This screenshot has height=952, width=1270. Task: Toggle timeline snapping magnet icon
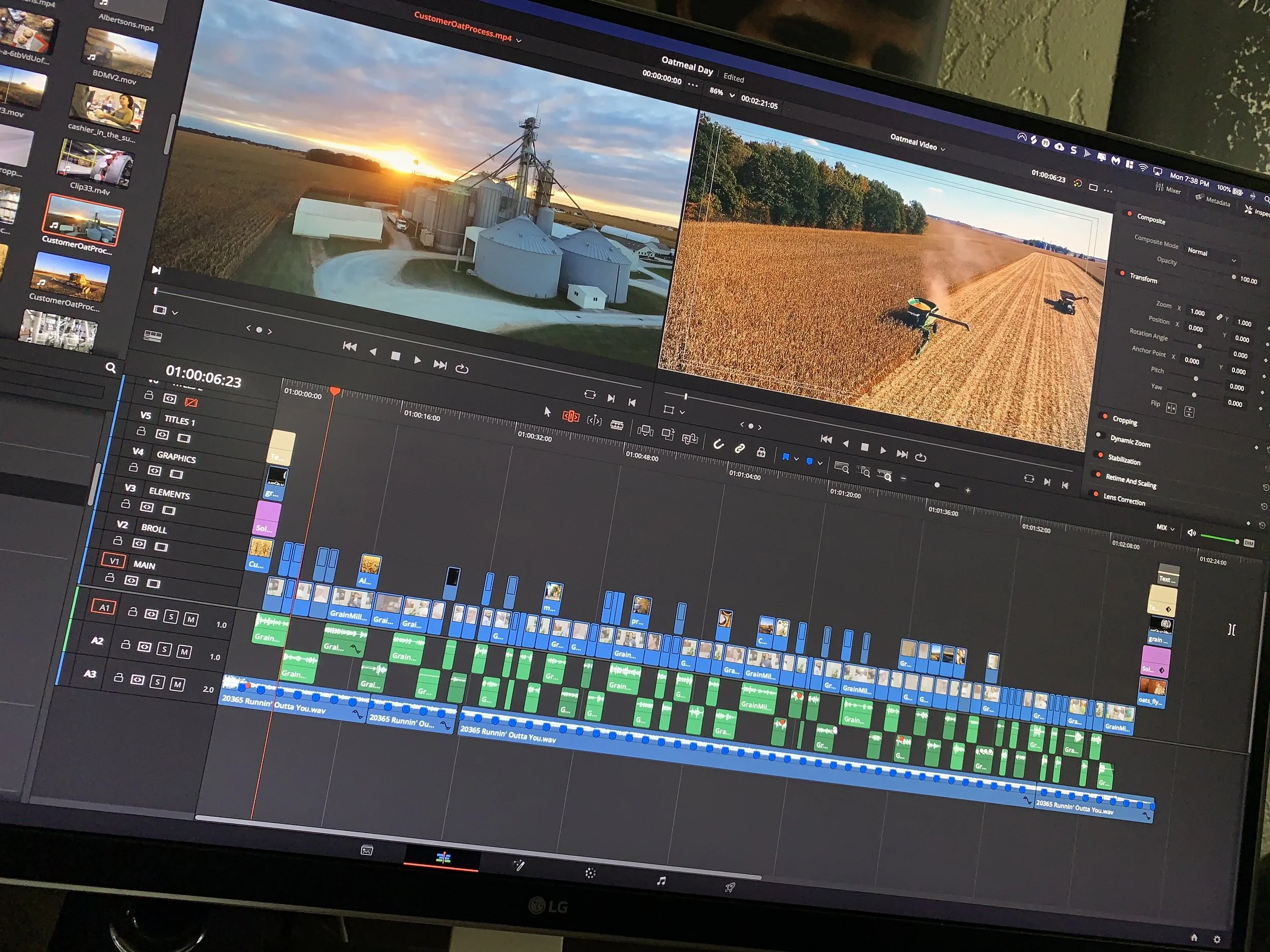click(x=718, y=445)
